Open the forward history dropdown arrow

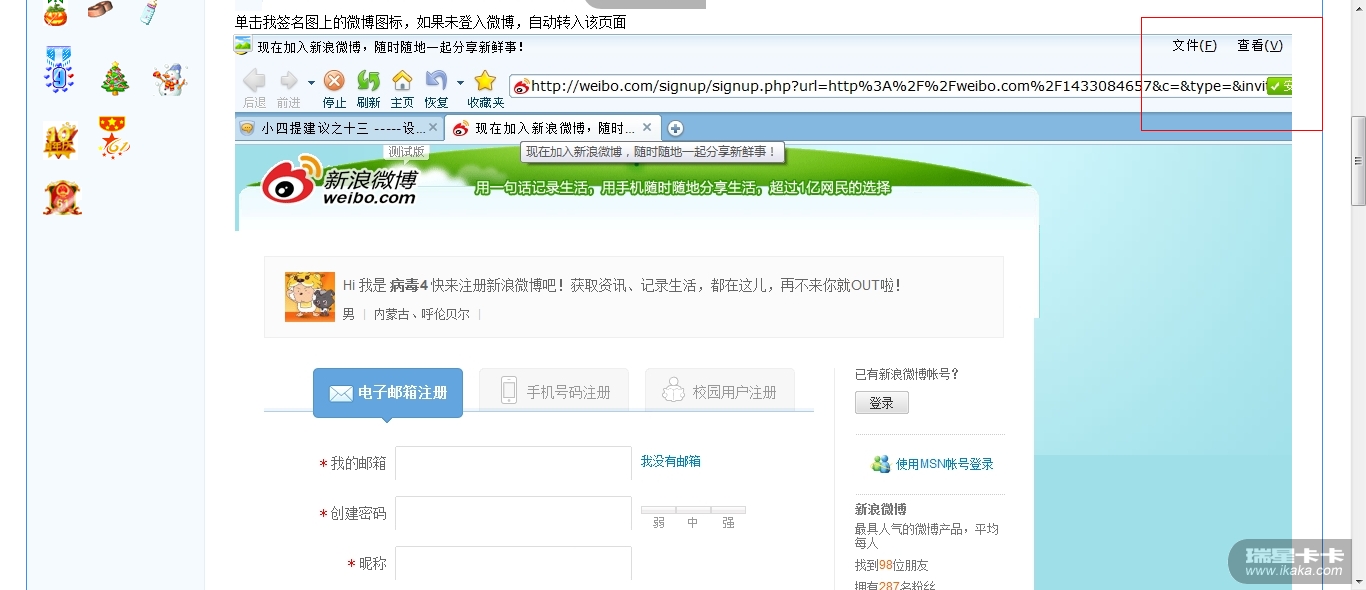pos(311,82)
